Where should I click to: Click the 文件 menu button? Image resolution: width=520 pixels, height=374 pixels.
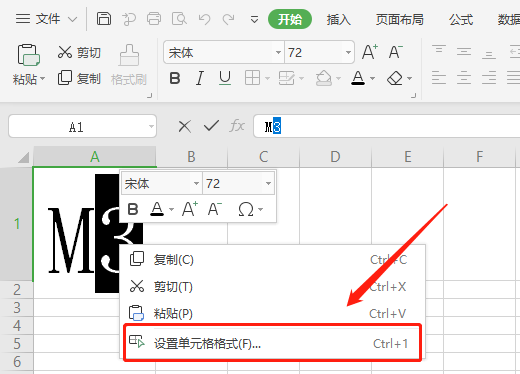(47, 19)
